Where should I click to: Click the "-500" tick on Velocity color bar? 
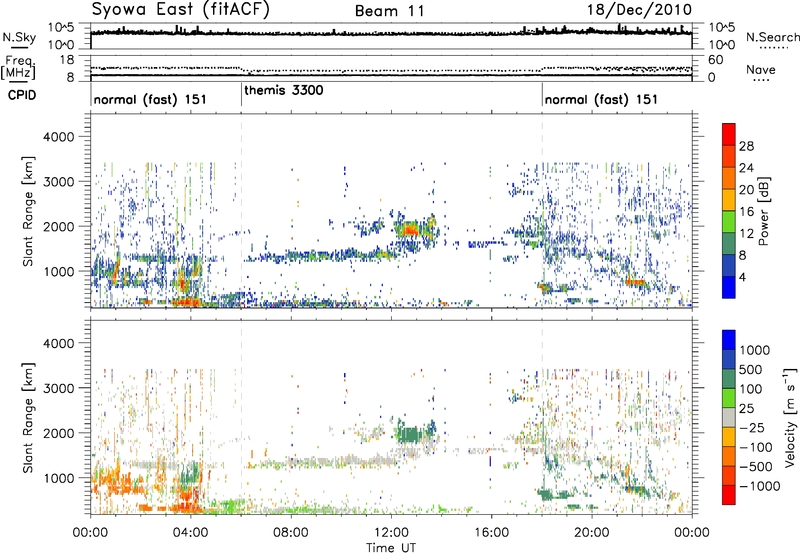click(756, 466)
